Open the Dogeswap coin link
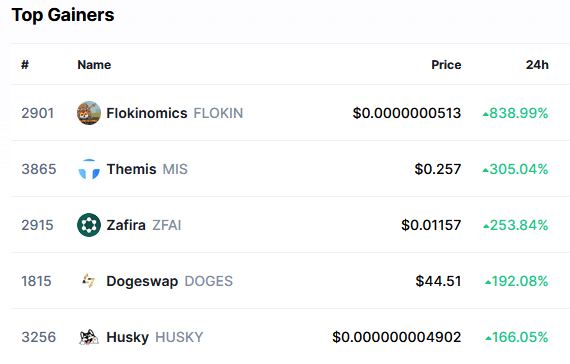Screen dimensions: 570x364 tap(142, 281)
